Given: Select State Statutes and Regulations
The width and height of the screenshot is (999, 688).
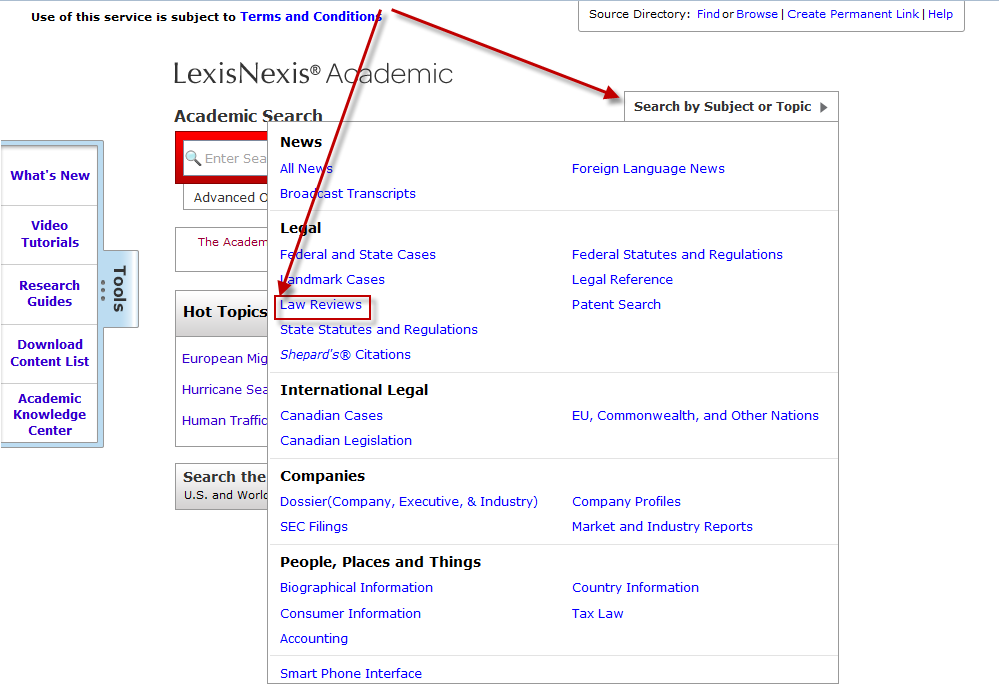Looking at the screenshot, I should tap(378, 329).
